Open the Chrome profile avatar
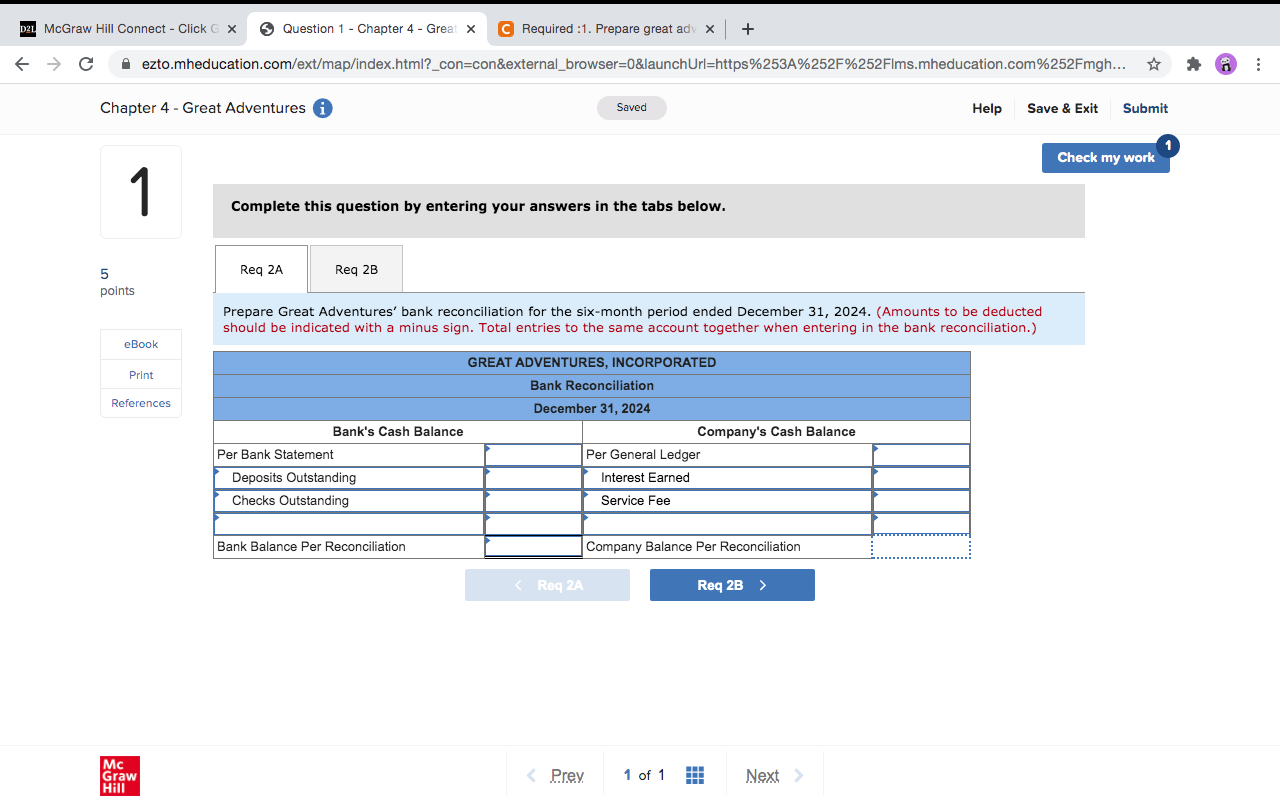The width and height of the screenshot is (1280, 800). pos(1225,64)
